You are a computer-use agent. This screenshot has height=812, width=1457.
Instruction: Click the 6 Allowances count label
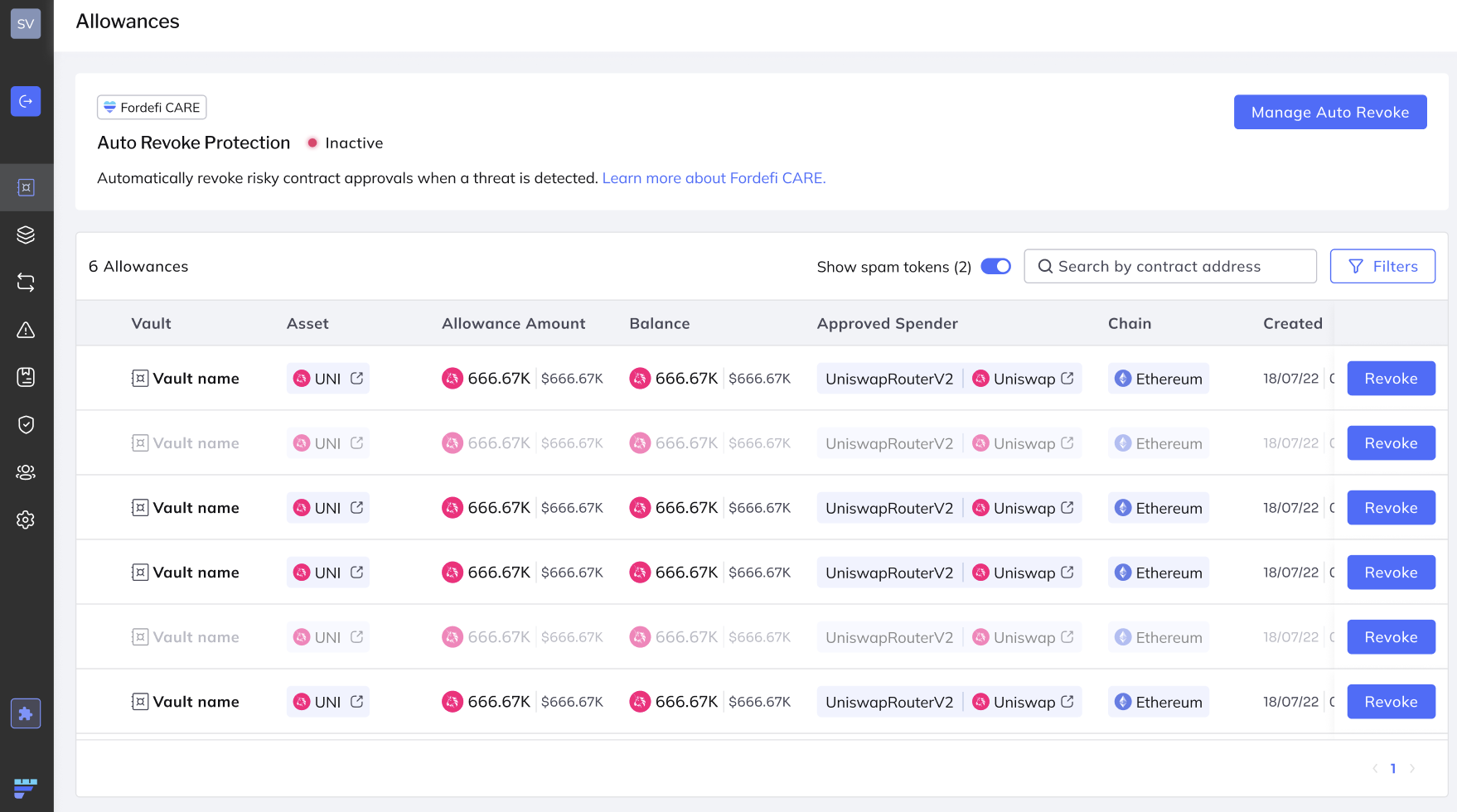pos(138,266)
